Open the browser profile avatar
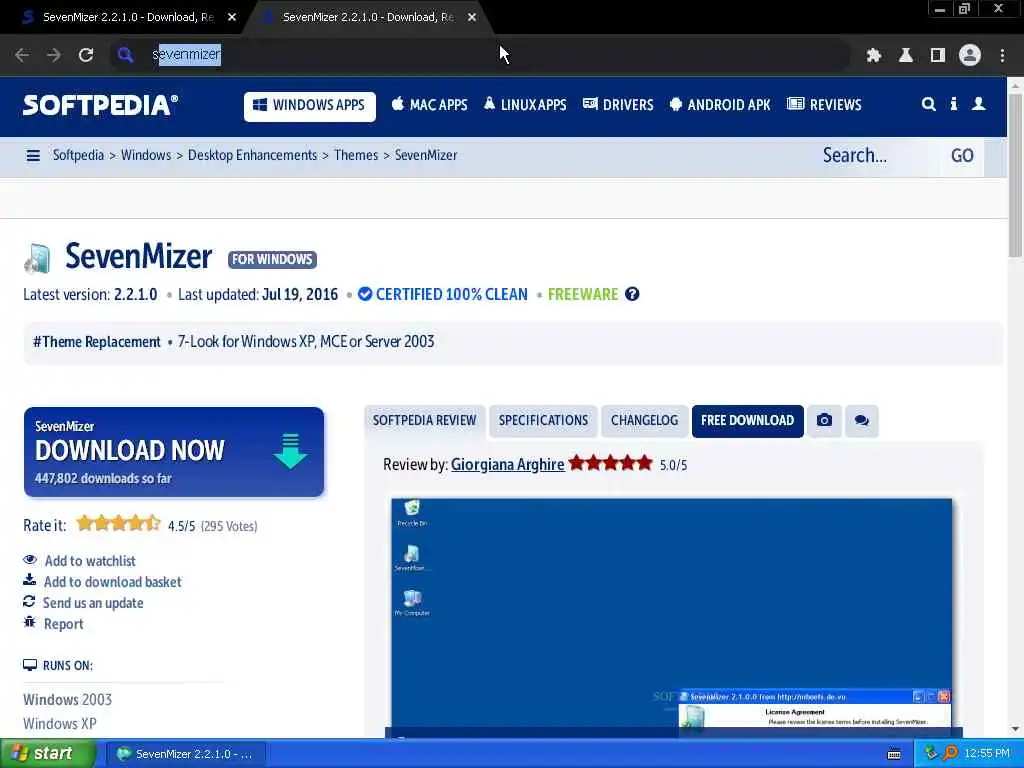 tap(970, 56)
